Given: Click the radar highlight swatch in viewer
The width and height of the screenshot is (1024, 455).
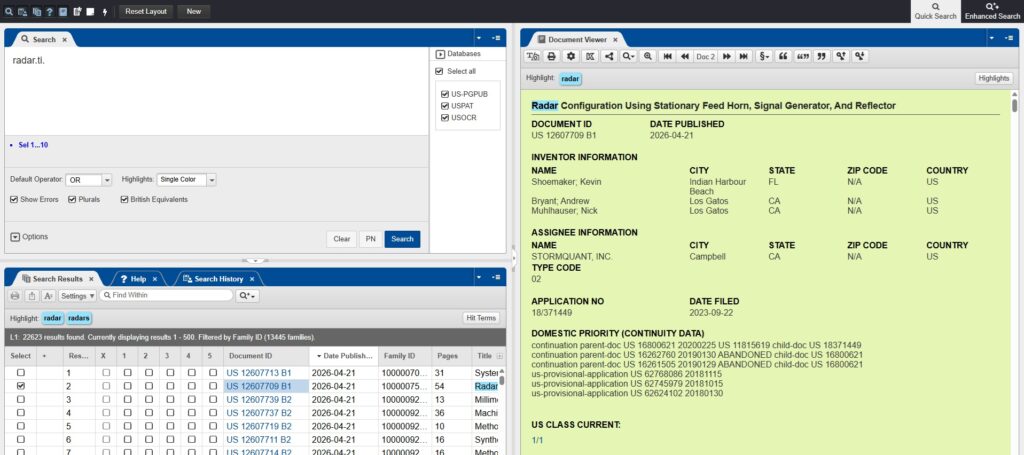Looking at the screenshot, I should pos(570,78).
